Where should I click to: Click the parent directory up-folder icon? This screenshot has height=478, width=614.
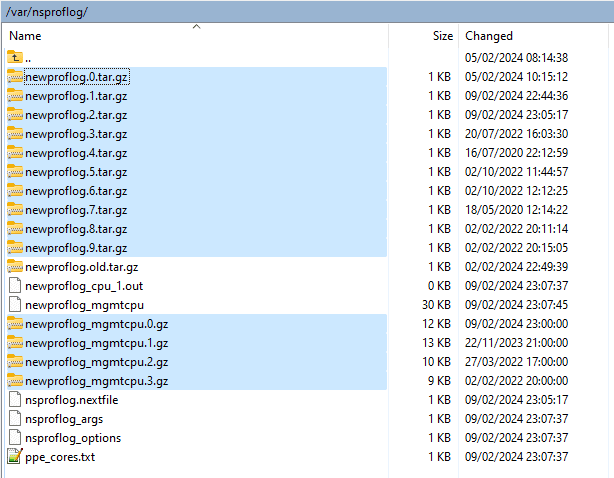point(14,57)
